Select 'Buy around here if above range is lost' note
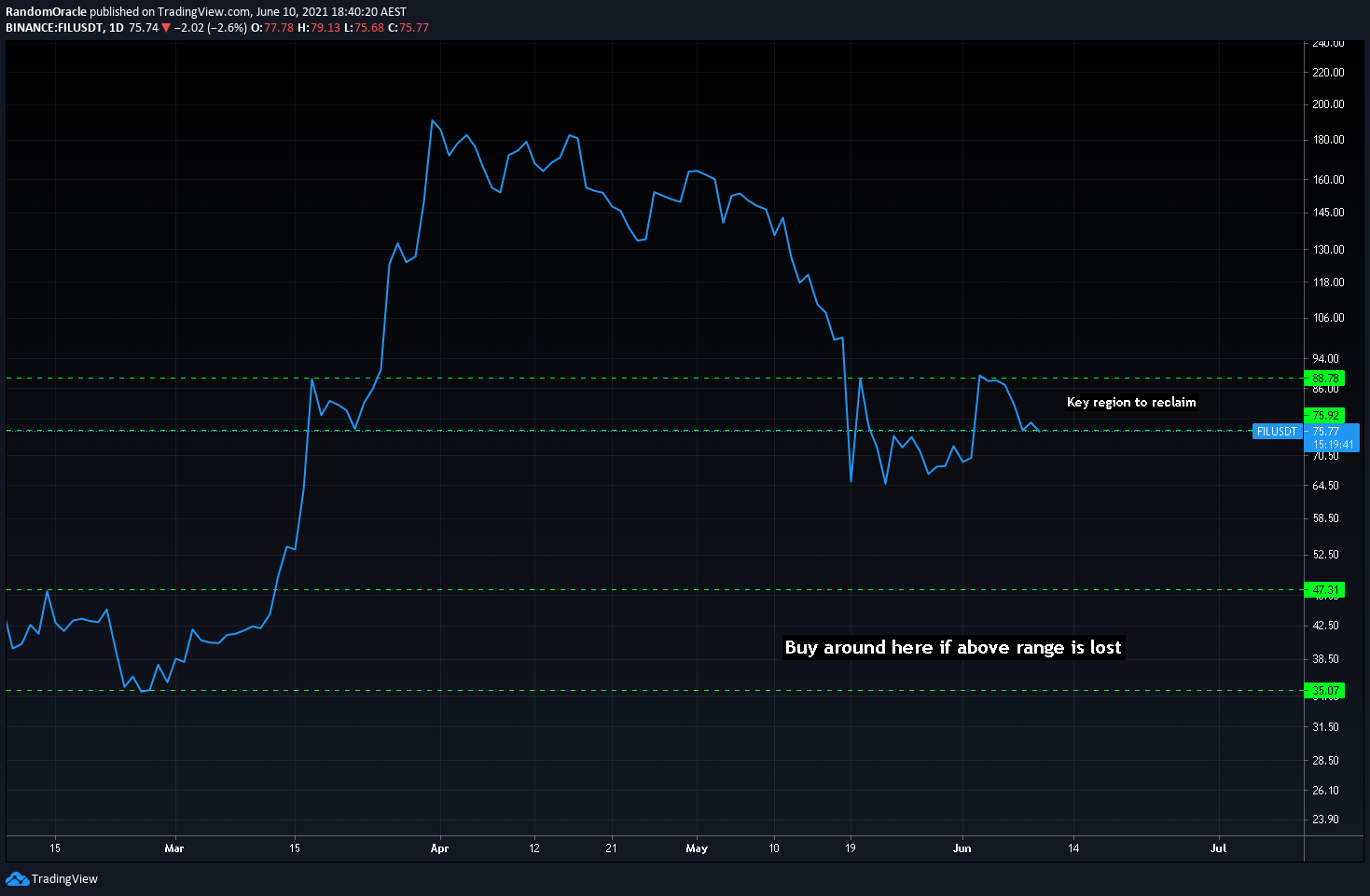The width and height of the screenshot is (1370, 896). pos(953,647)
